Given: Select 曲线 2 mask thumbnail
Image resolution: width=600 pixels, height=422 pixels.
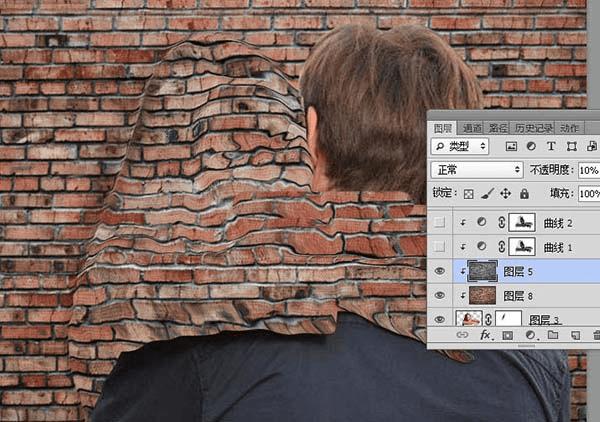Looking at the screenshot, I should point(522,222).
